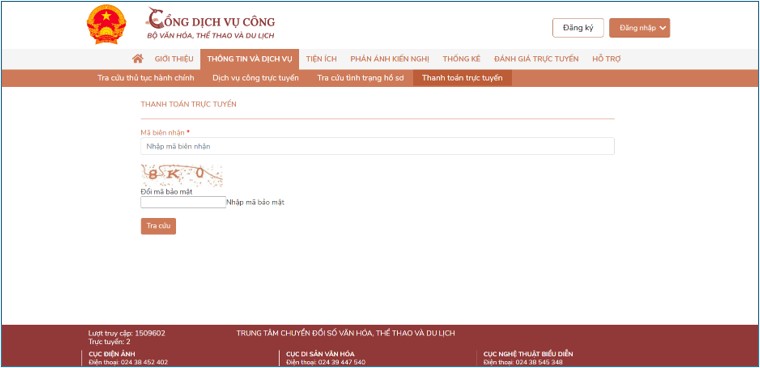Click the Đăng ký button

[578, 28]
